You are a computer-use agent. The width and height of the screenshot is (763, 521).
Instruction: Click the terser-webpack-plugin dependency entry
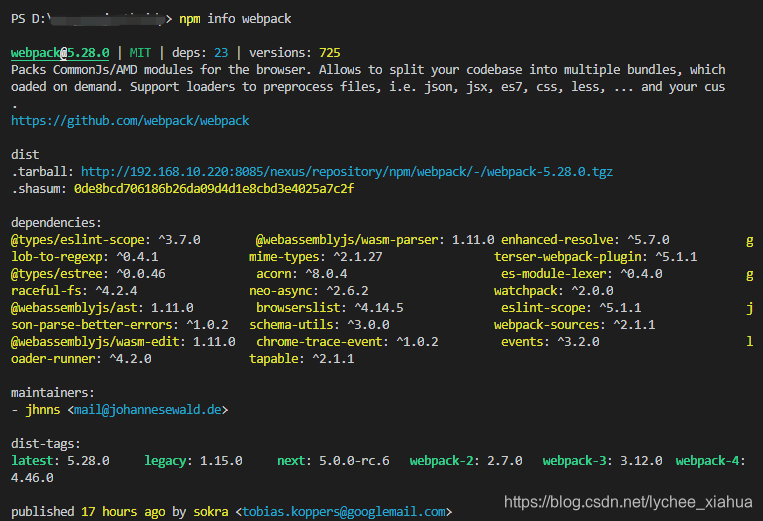point(596,257)
